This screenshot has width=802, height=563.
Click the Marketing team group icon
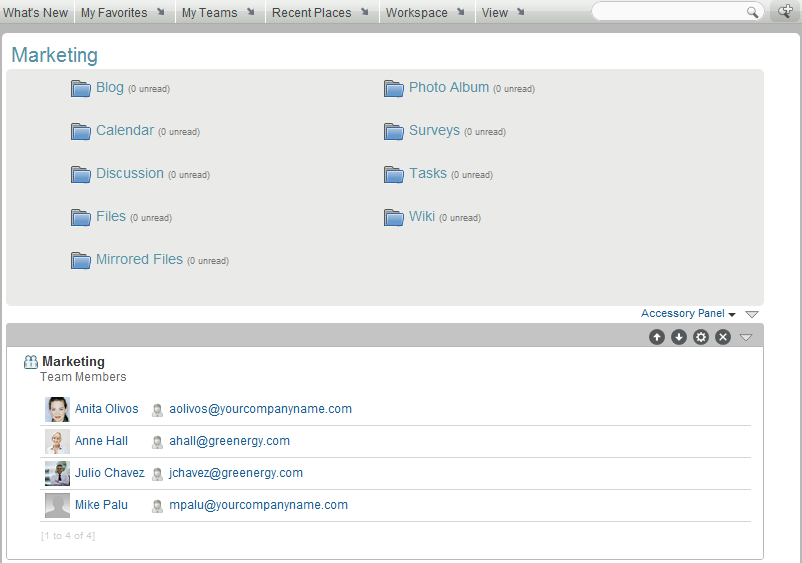(x=31, y=362)
